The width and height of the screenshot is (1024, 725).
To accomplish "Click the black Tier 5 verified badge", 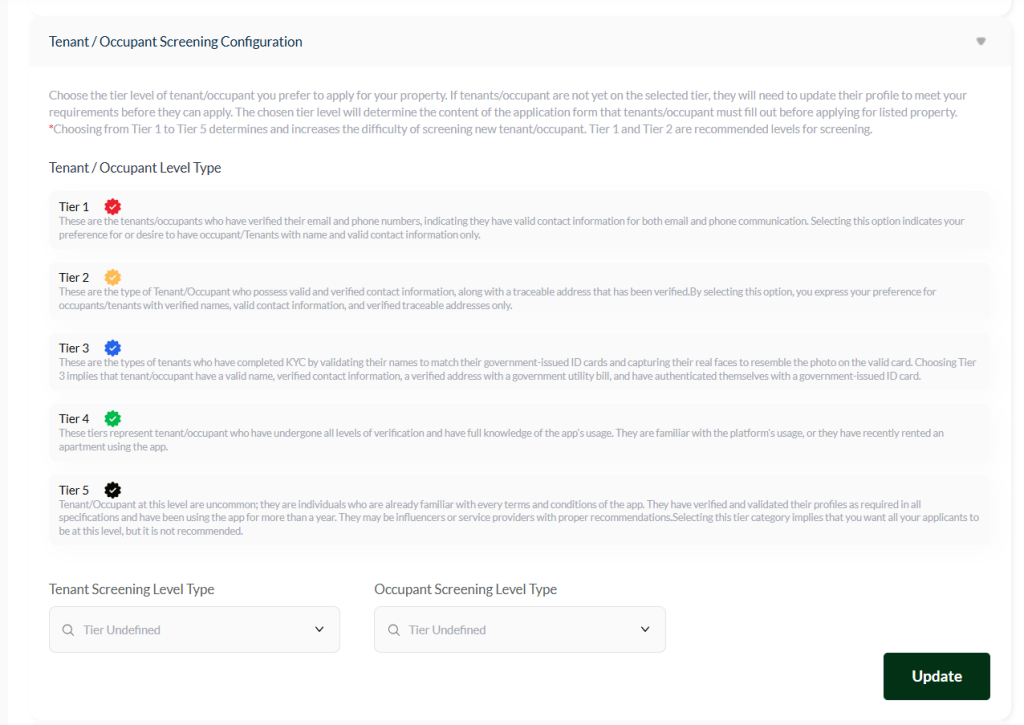I will [113, 490].
